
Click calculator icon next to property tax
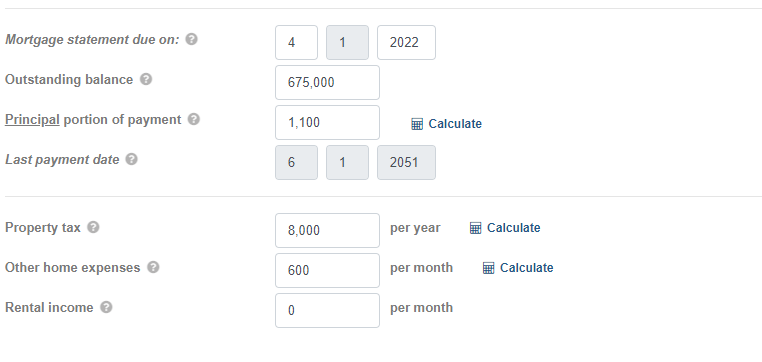(475, 228)
